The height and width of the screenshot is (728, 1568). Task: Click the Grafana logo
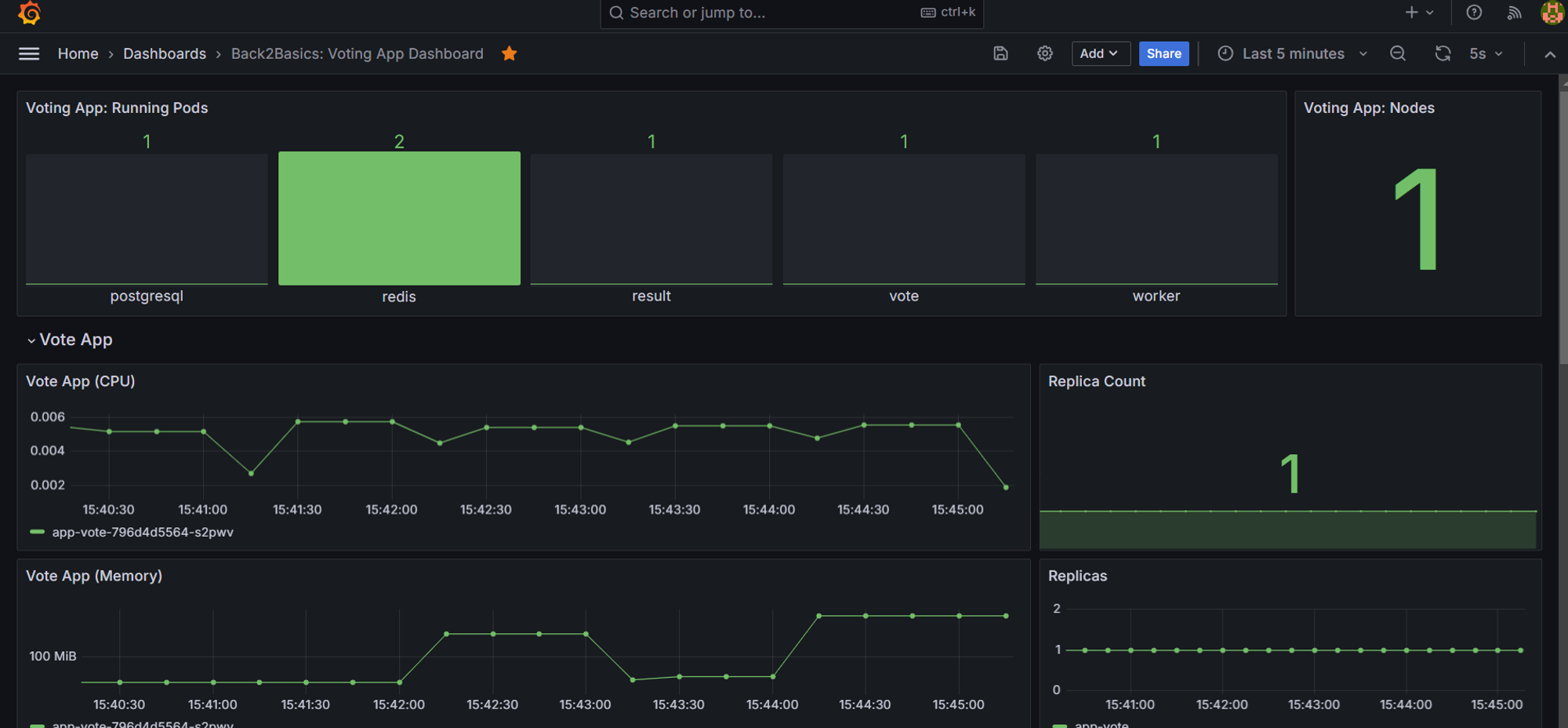click(x=29, y=13)
